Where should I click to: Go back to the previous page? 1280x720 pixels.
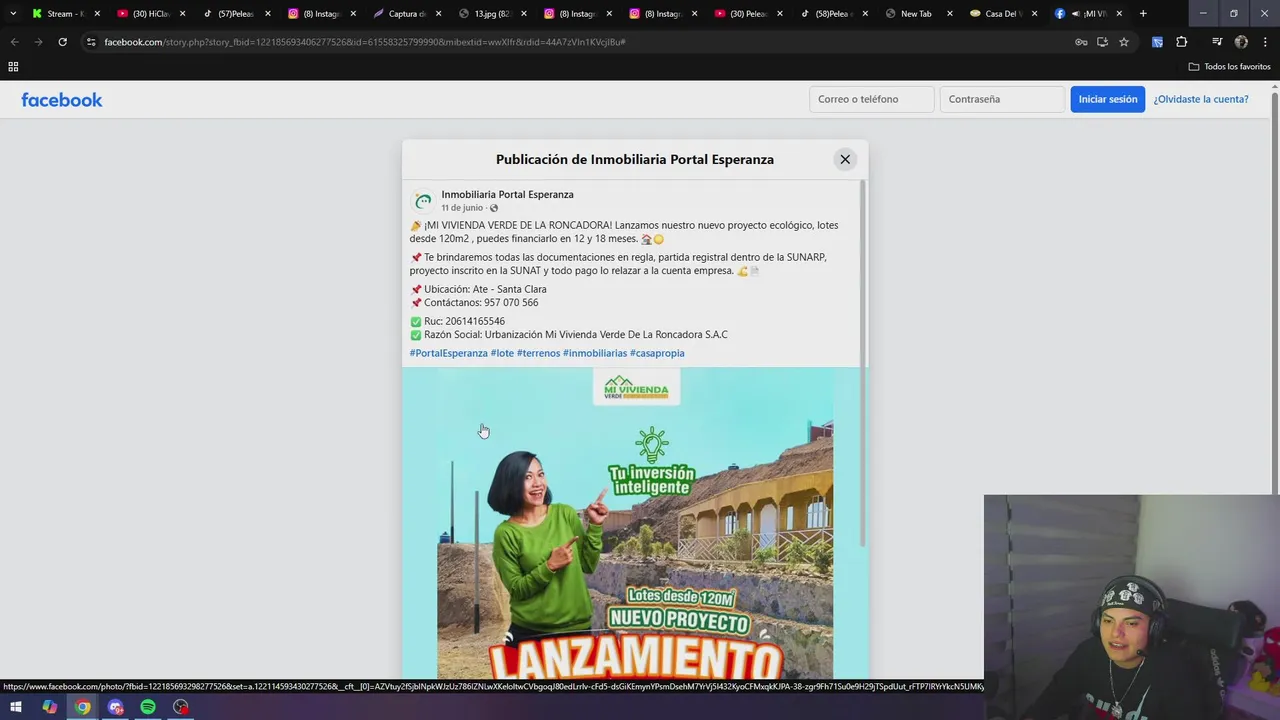14,42
